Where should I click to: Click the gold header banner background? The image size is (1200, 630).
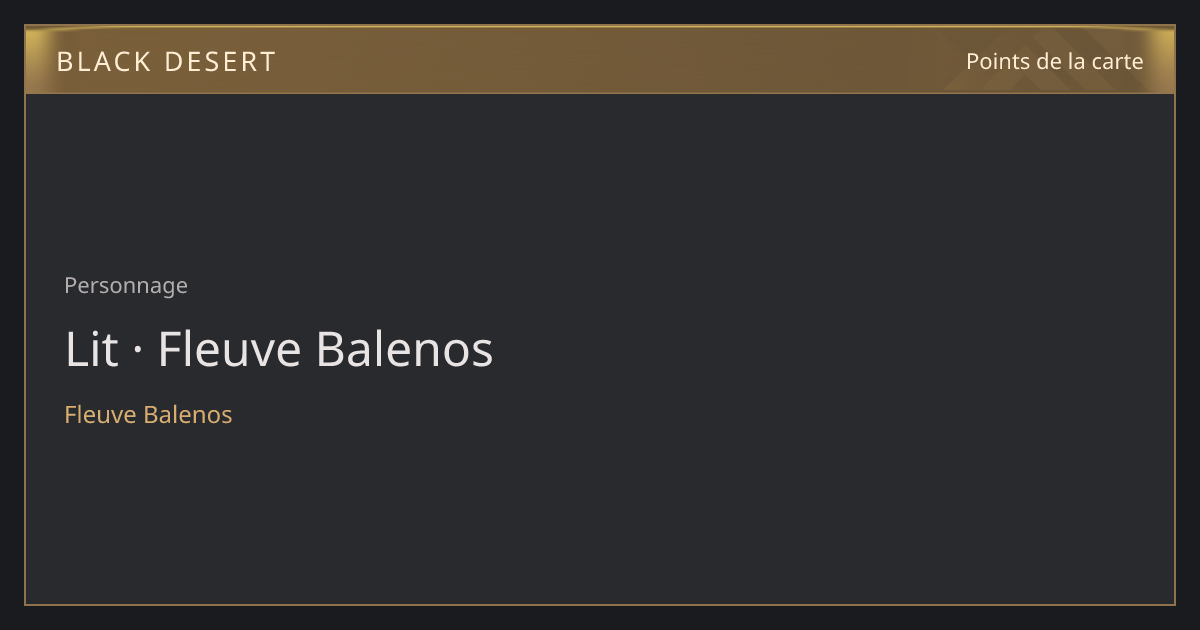click(x=600, y=60)
